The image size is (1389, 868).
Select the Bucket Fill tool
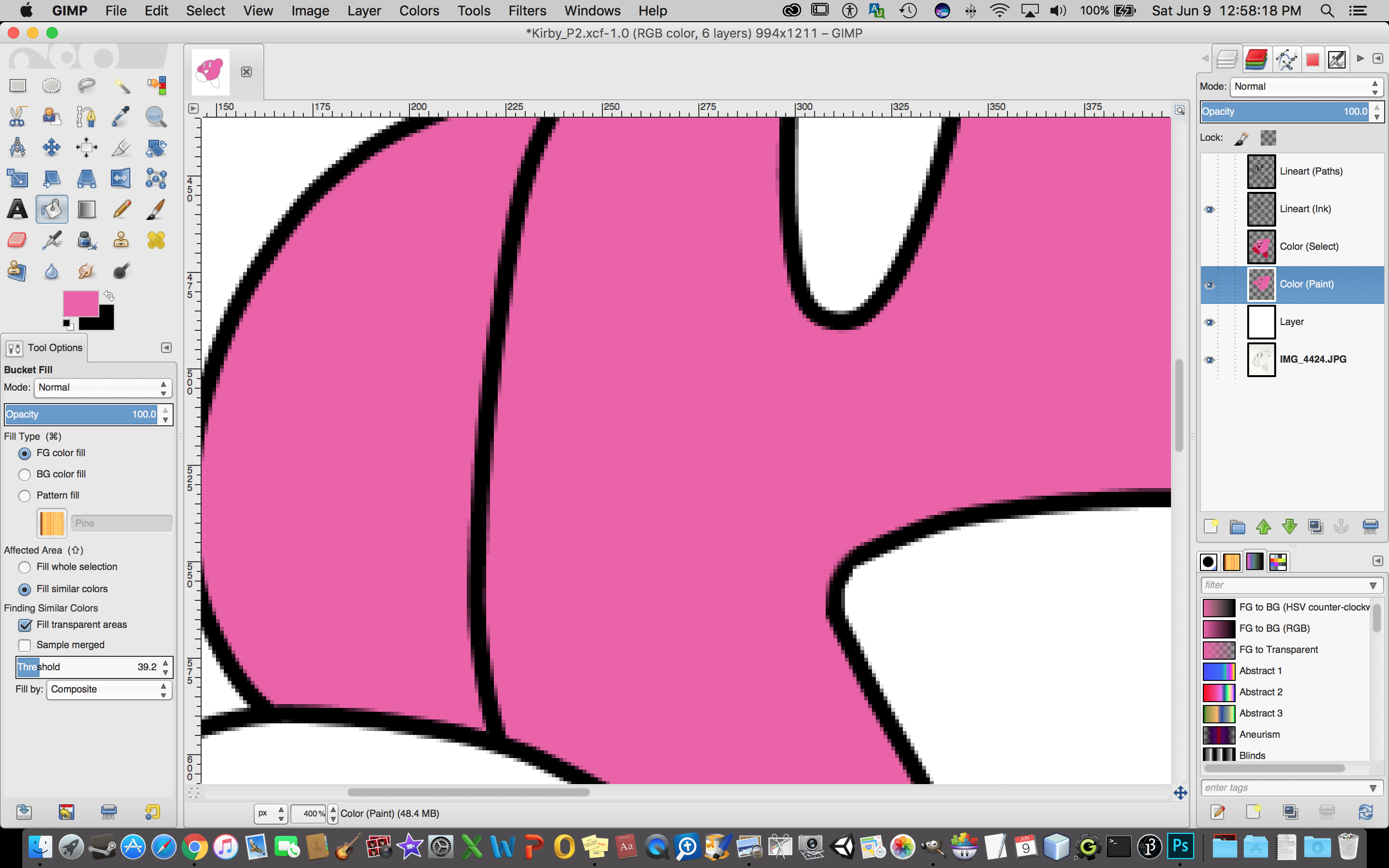coord(52,210)
